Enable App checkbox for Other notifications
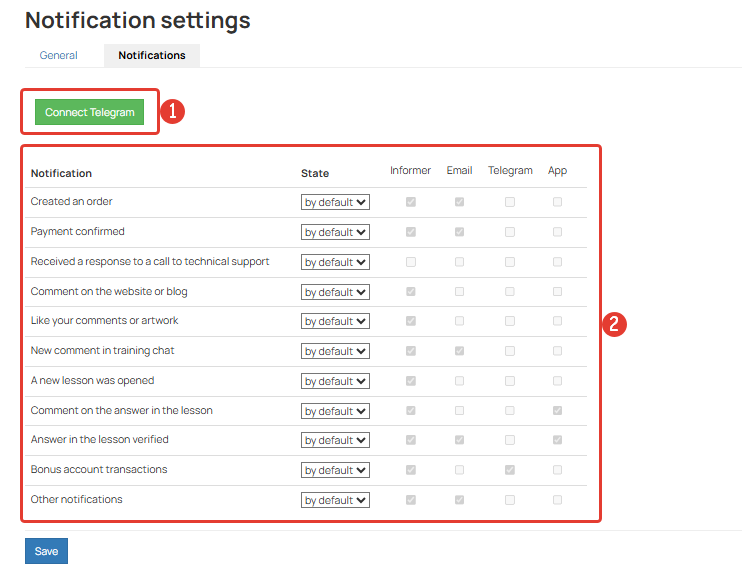Viewport: 742px width, 570px height. pos(557,500)
